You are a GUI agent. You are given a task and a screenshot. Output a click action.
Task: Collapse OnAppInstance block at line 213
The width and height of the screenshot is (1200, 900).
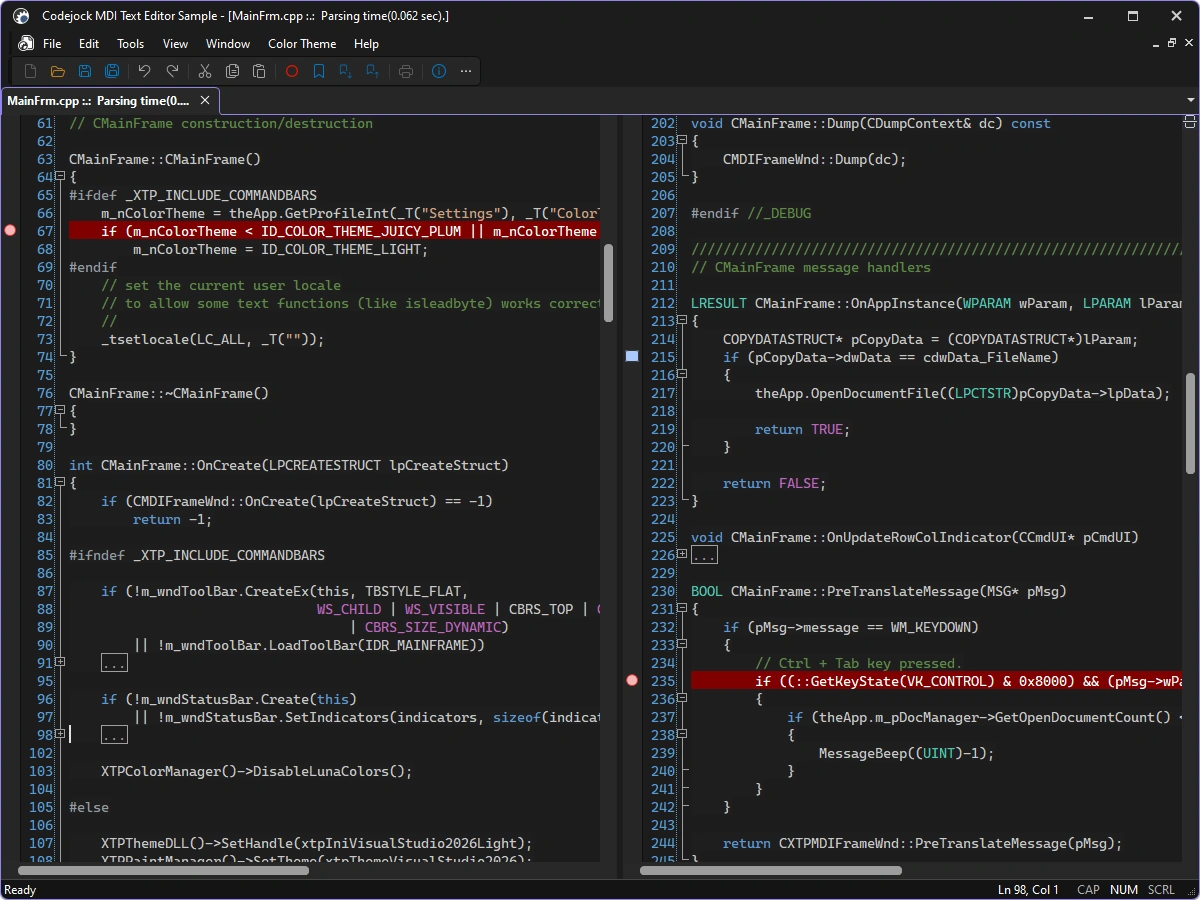click(x=682, y=321)
